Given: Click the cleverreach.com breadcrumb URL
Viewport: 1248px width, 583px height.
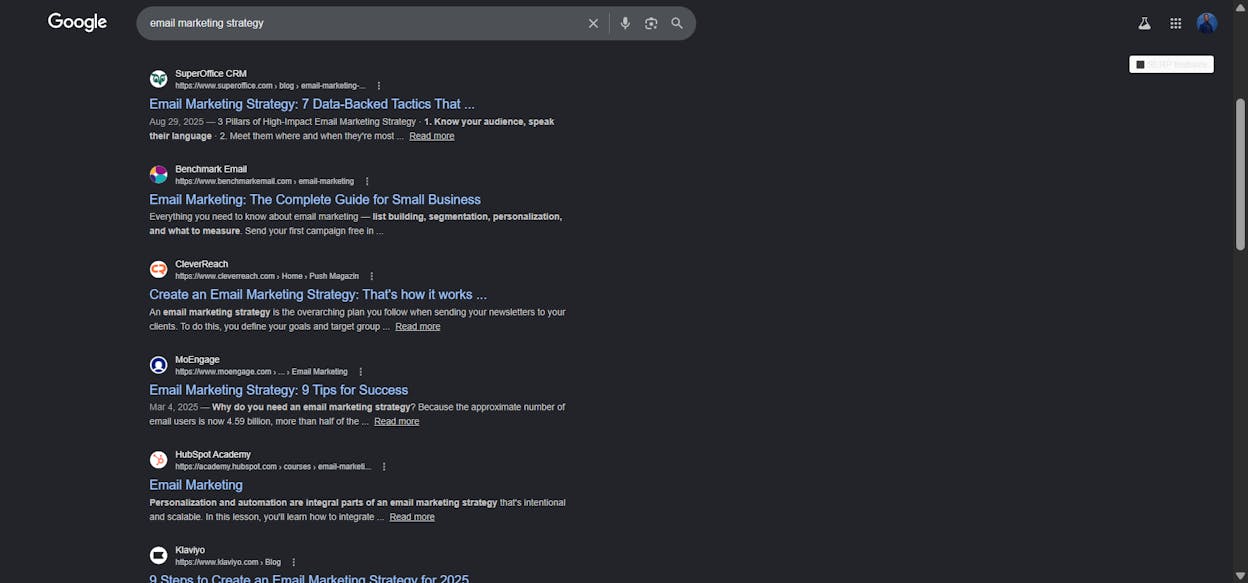Looking at the screenshot, I should 267,277.
